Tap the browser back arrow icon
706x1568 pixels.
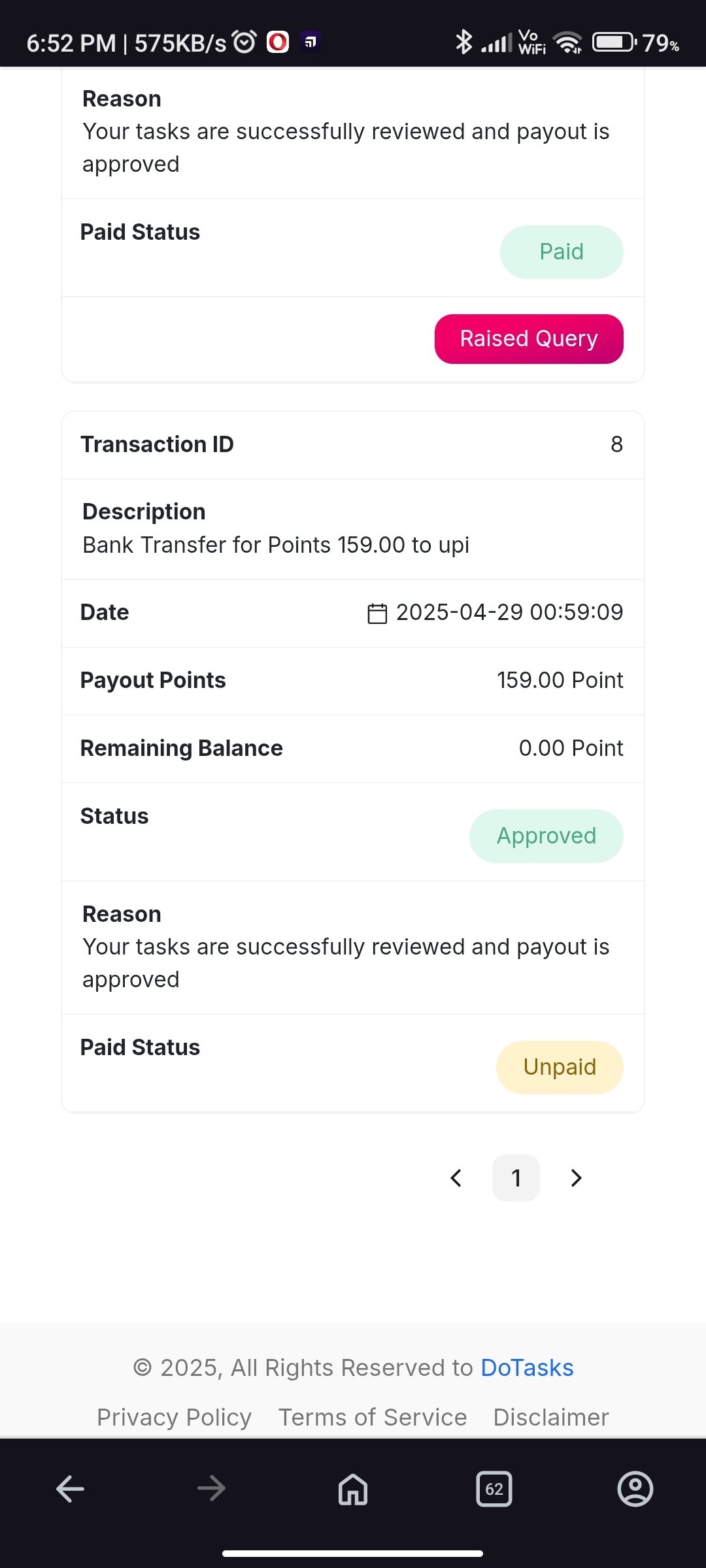coord(70,1489)
